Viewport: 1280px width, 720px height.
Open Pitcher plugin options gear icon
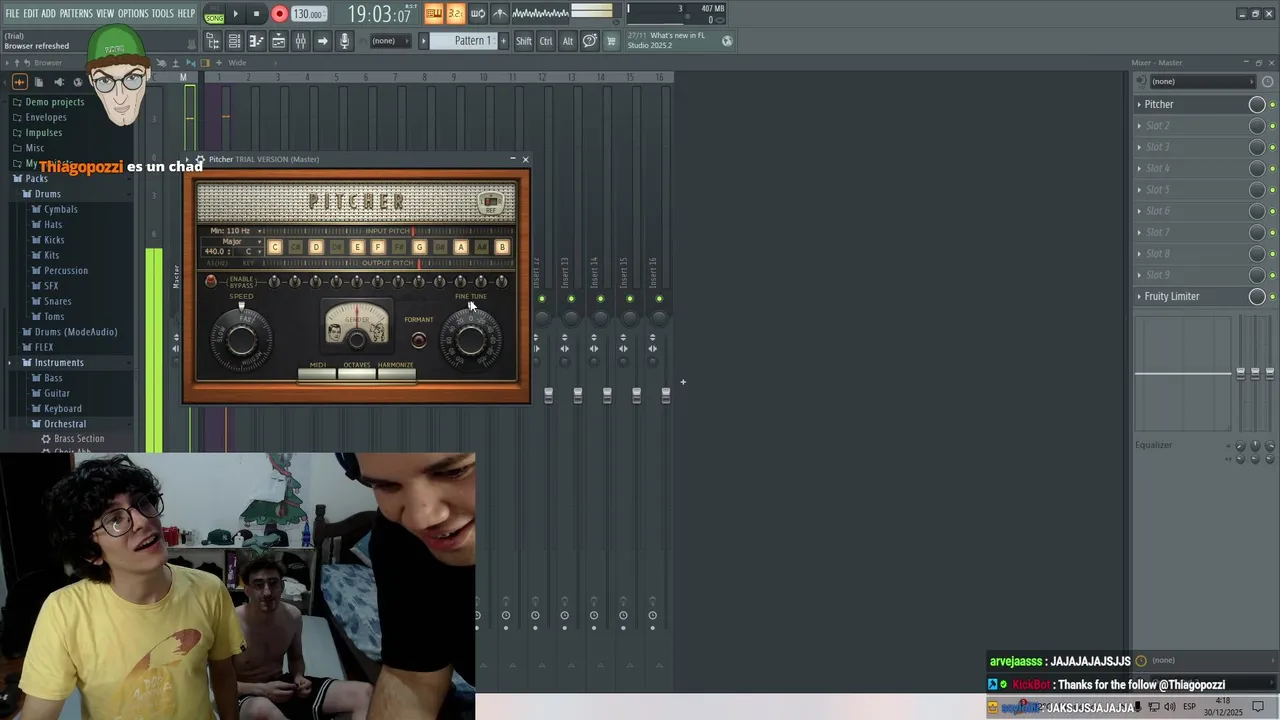point(200,159)
